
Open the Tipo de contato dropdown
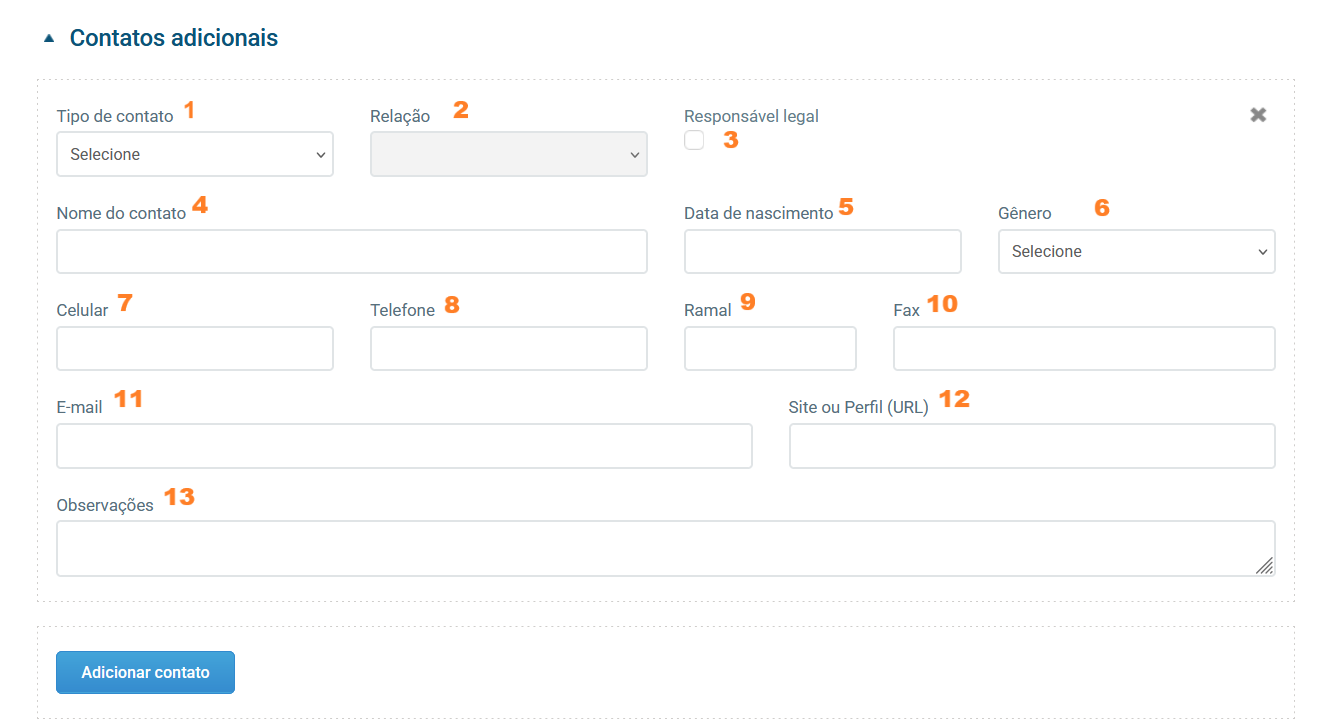[x=195, y=154]
